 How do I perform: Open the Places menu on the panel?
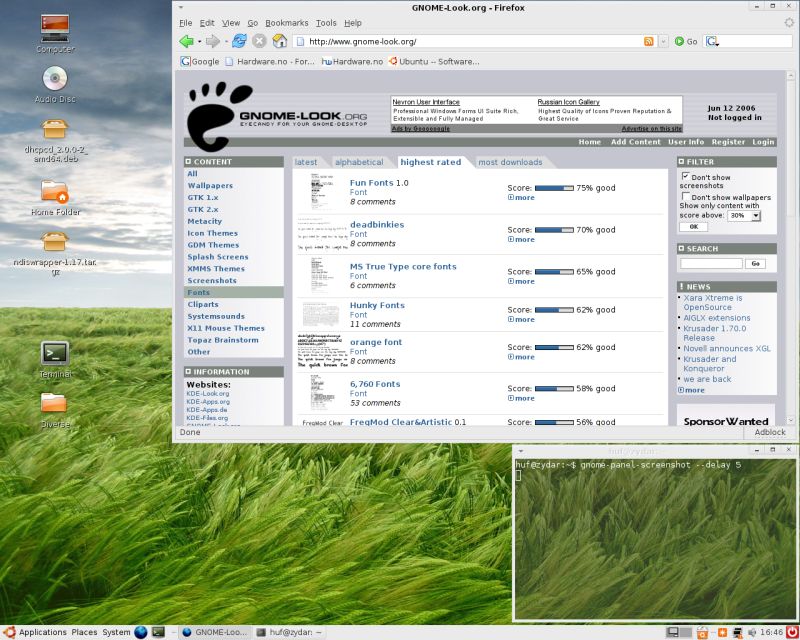84,632
